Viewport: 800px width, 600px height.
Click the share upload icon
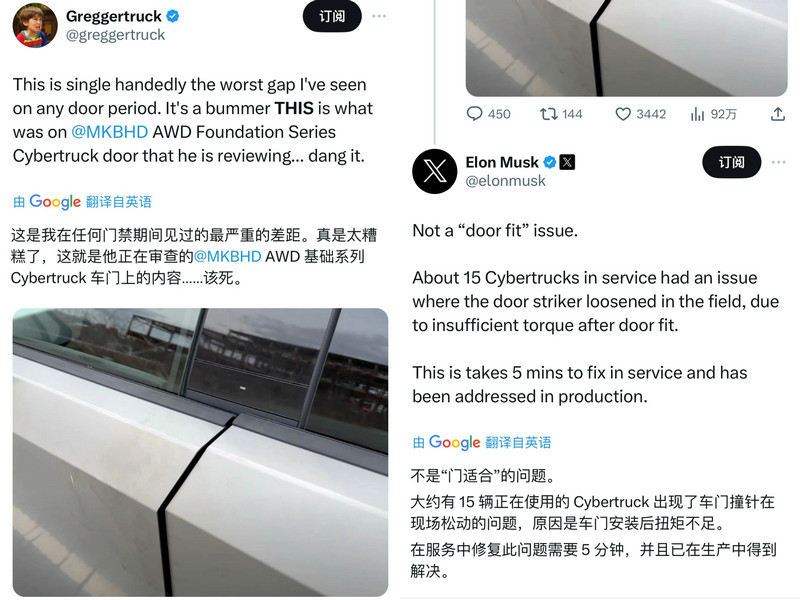click(x=778, y=114)
